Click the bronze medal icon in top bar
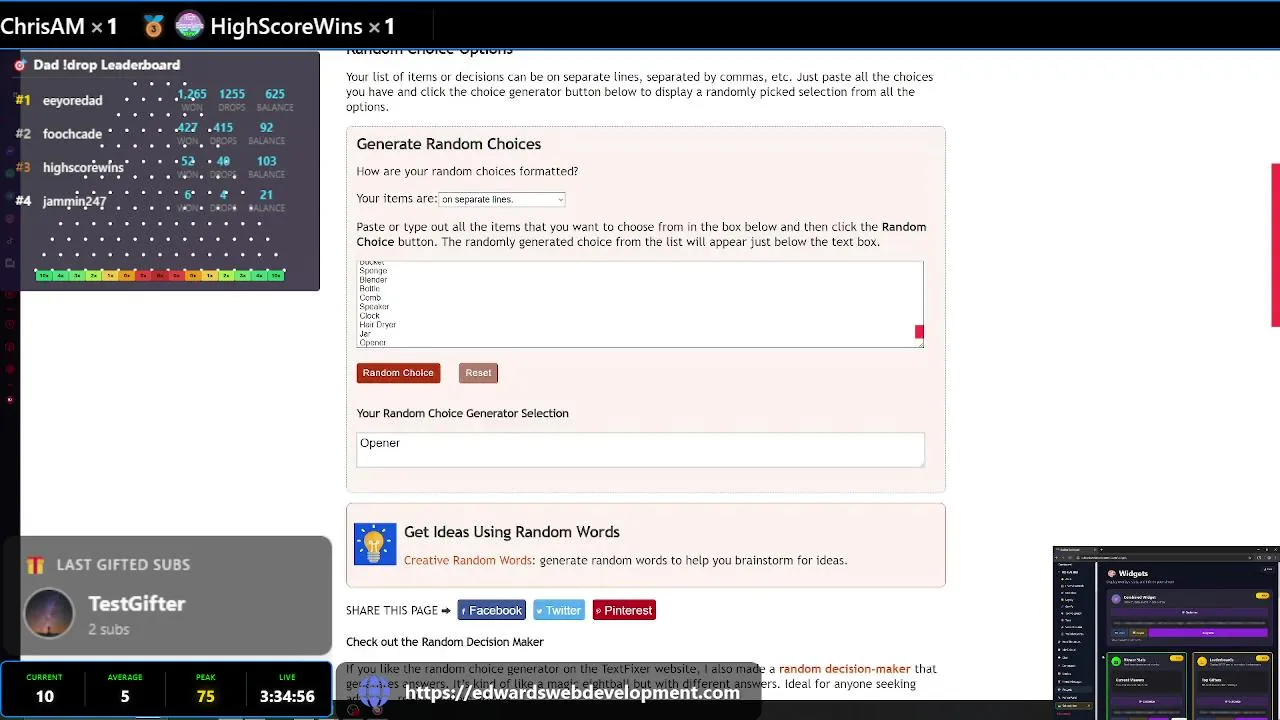Screen dimensions: 1280x720 coord(153,26)
